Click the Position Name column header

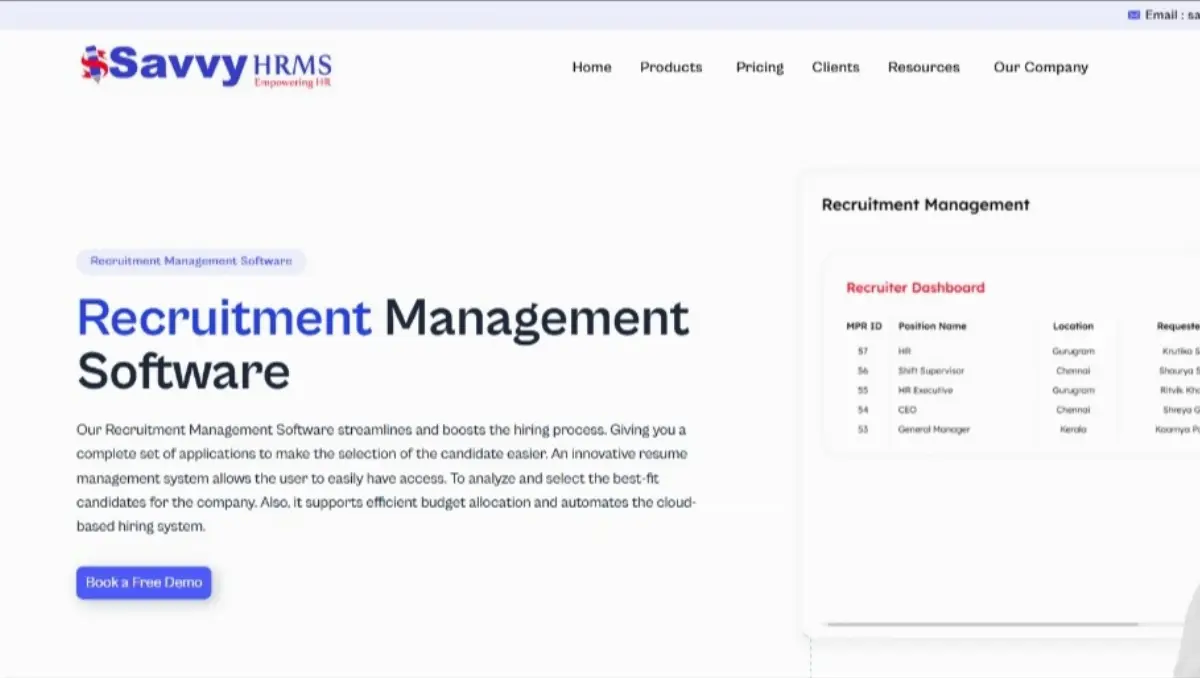click(x=932, y=326)
